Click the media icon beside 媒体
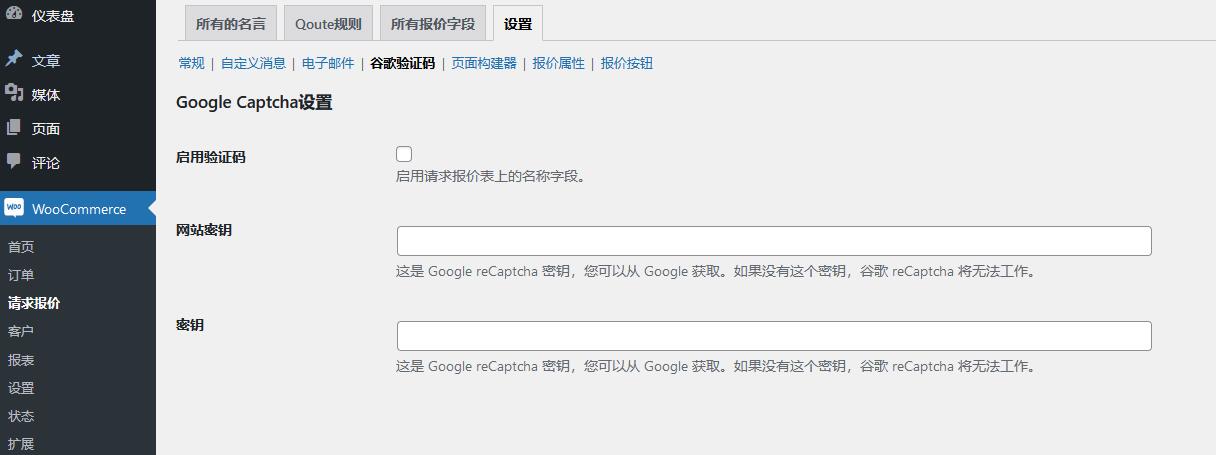 (x=14, y=94)
